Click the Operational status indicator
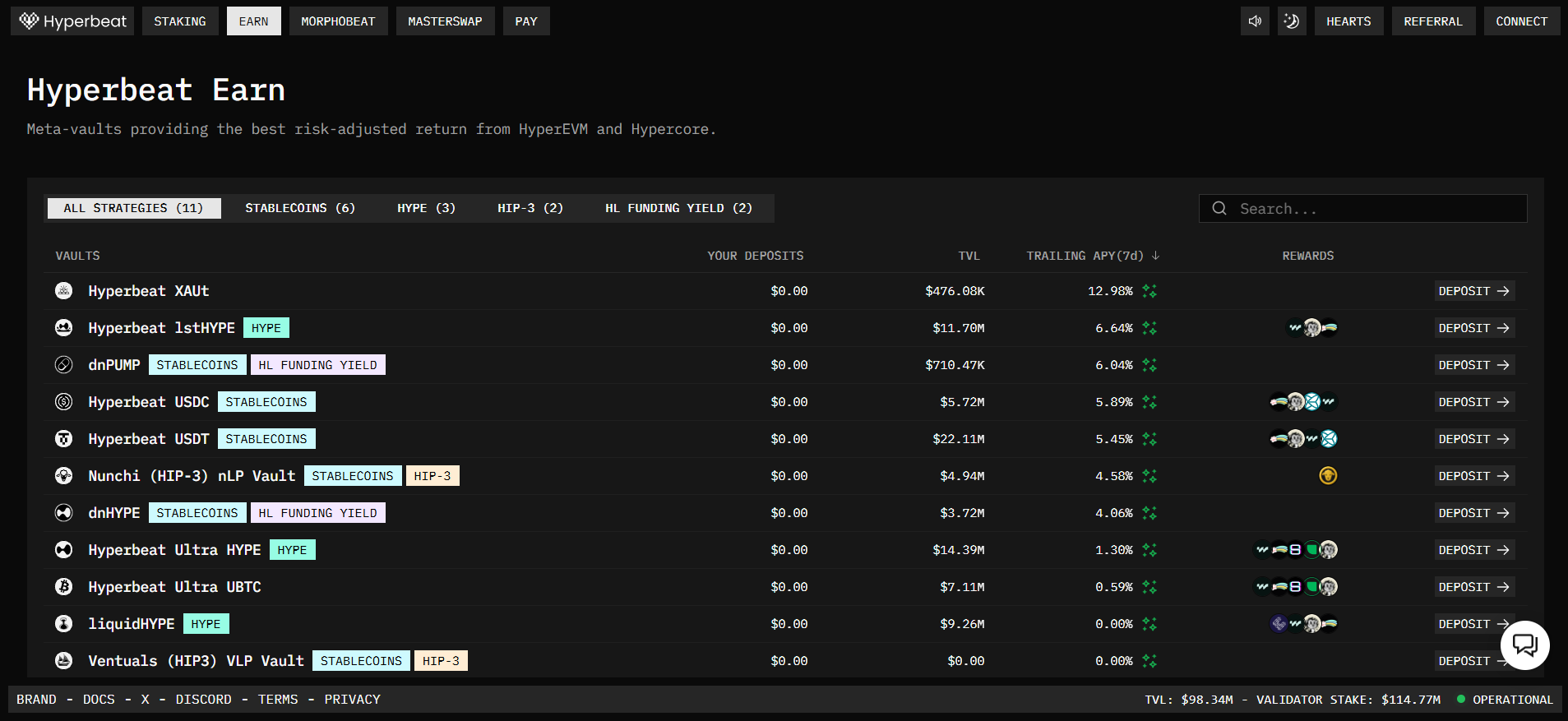Image resolution: width=1568 pixels, height=721 pixels. click(1505, 700)
